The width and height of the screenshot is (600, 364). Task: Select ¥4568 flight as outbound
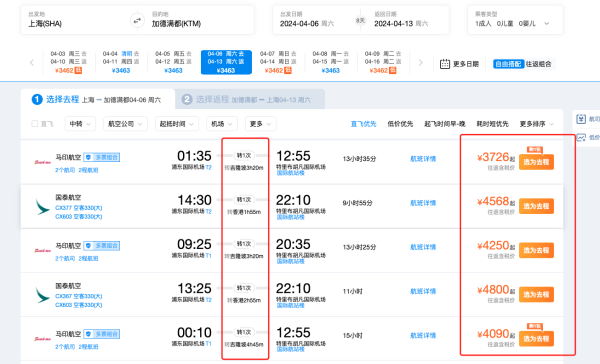tap(536, 206)
